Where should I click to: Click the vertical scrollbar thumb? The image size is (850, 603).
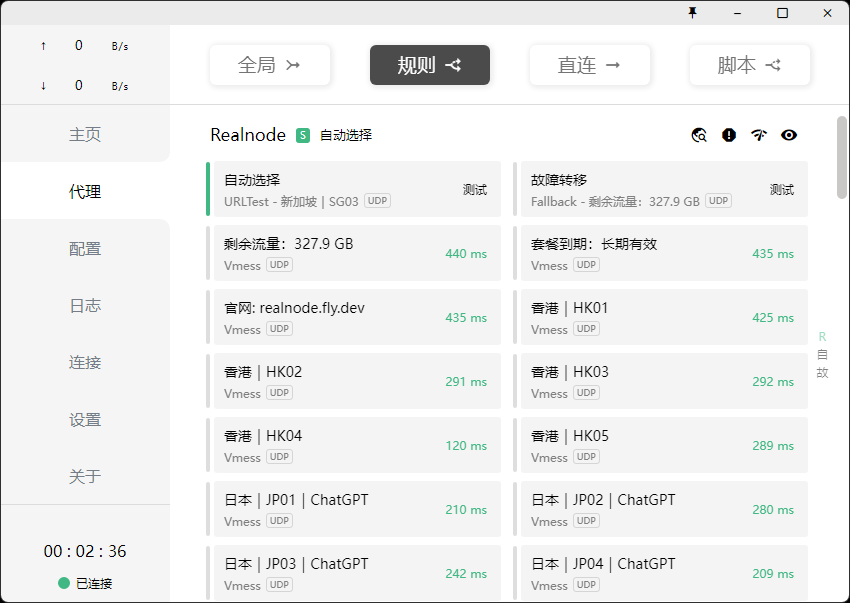click(x=842, y=158)
